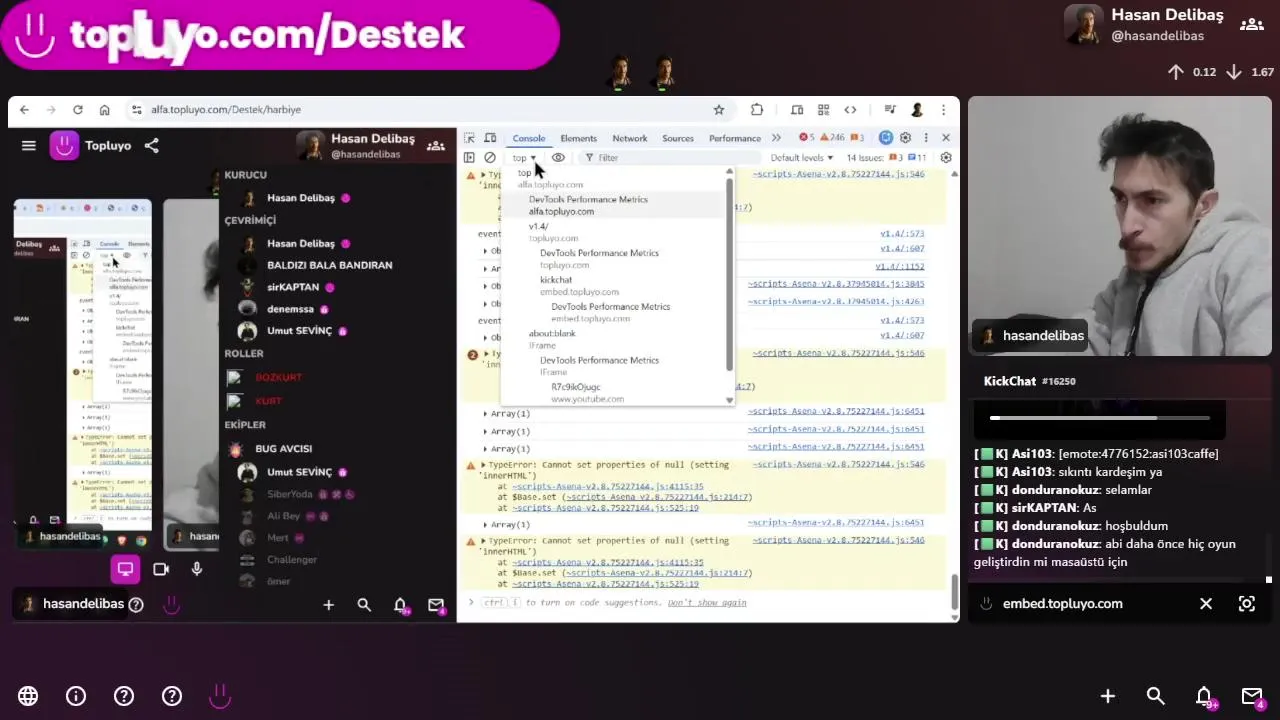Activate DevTools inspect element picker
Screen dimensions: 1280x720
click(x=469, y=138)
